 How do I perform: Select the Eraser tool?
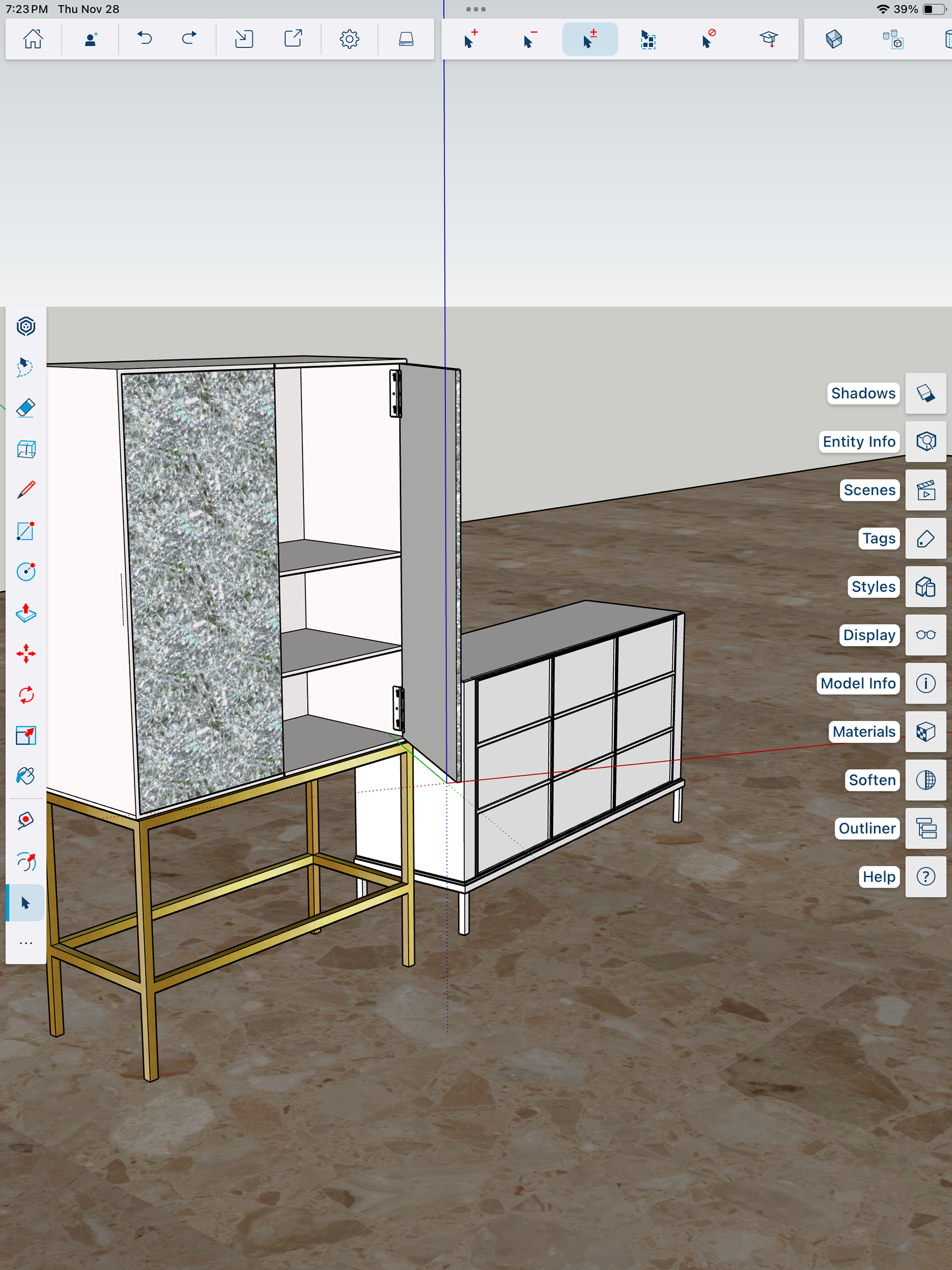point(26,408)
